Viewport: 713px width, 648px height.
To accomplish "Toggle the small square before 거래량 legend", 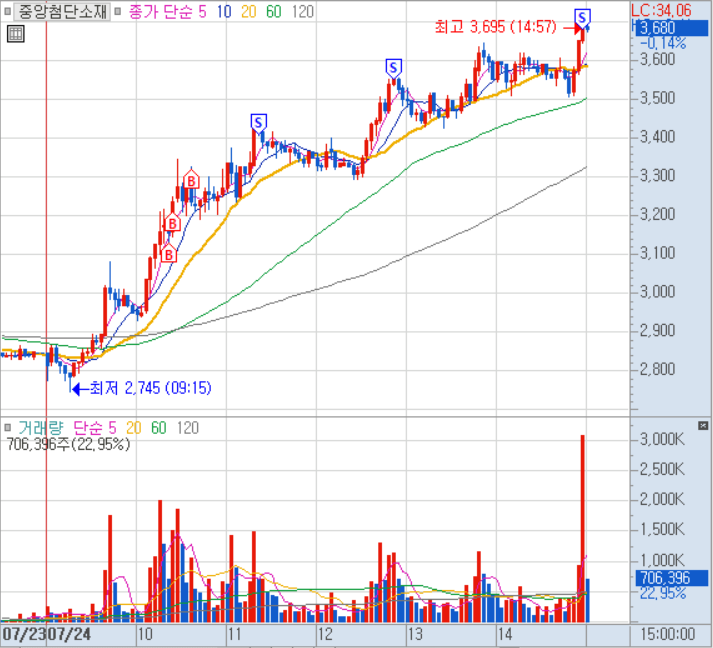I will coord(8,428).
